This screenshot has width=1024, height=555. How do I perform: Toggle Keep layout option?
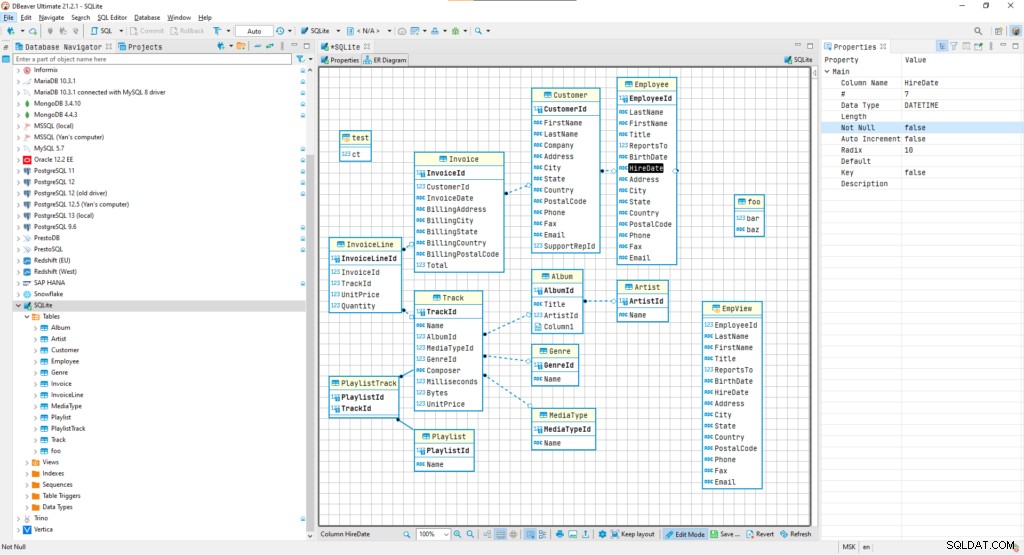pyautogui.click(x=633, y=534)
